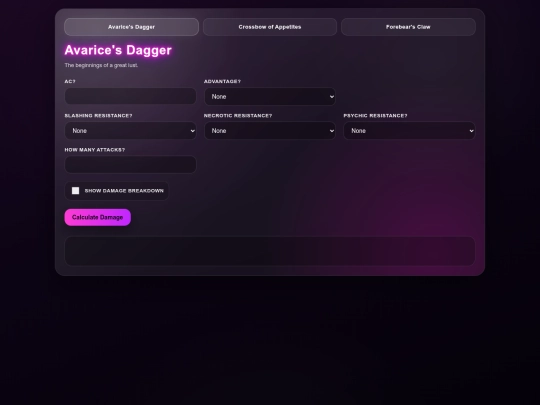Open the Advantage dropdown
The image size is (540, 405).
270,96
